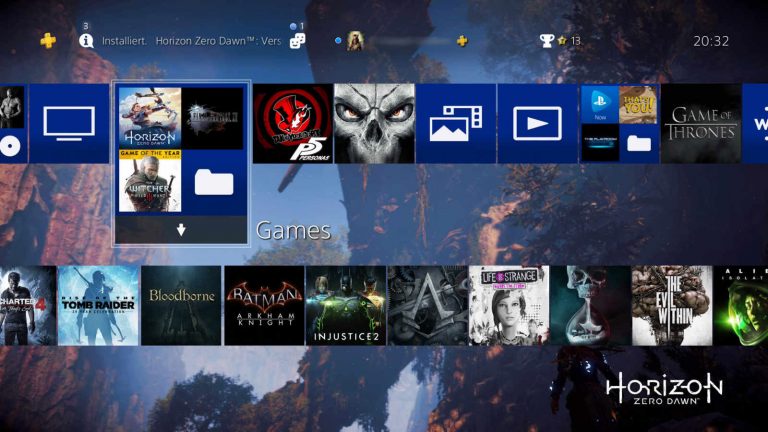
Task: Select Rise of the Tomb Raider
Action: pos(98,305)
